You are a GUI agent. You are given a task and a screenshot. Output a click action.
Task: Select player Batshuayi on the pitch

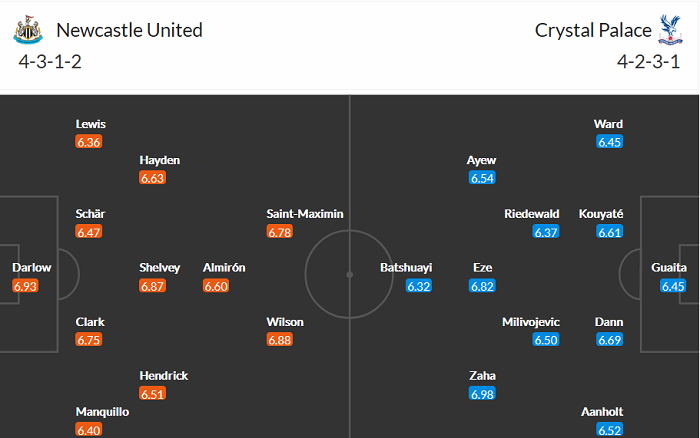click(407, 268)
